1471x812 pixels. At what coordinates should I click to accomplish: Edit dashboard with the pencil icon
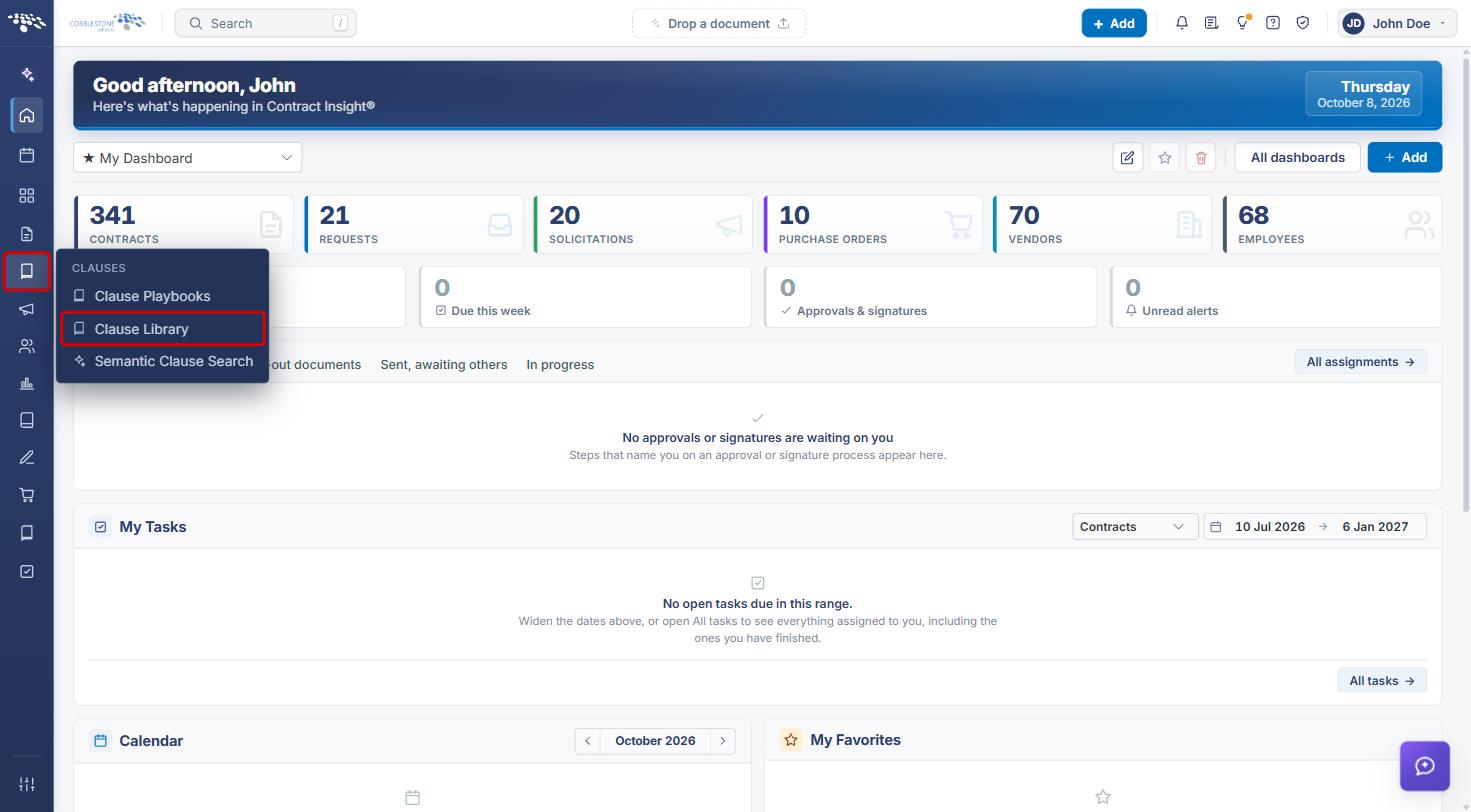[x=1127, y=157]
